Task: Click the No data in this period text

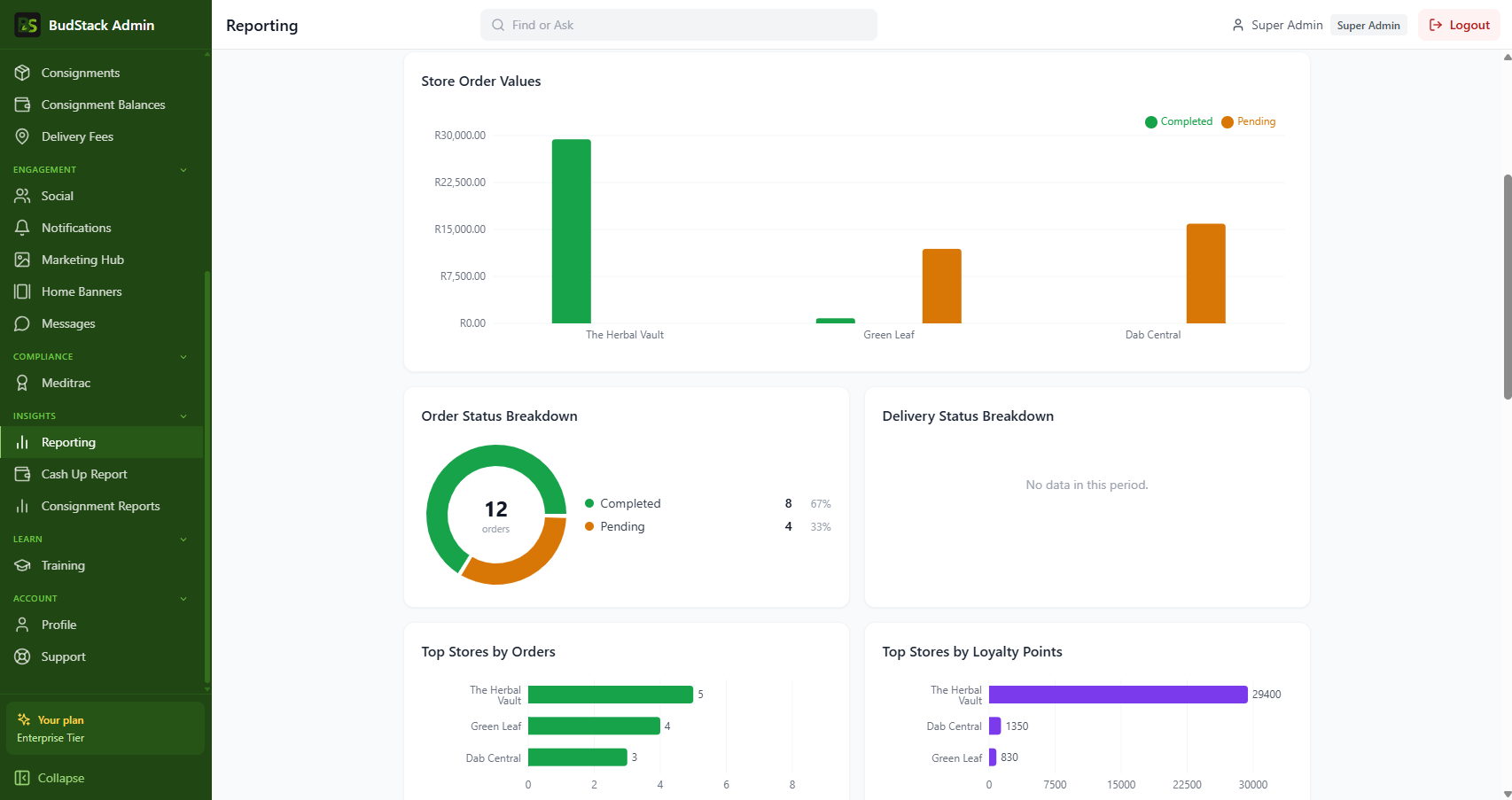Action: click(1087, 485)
